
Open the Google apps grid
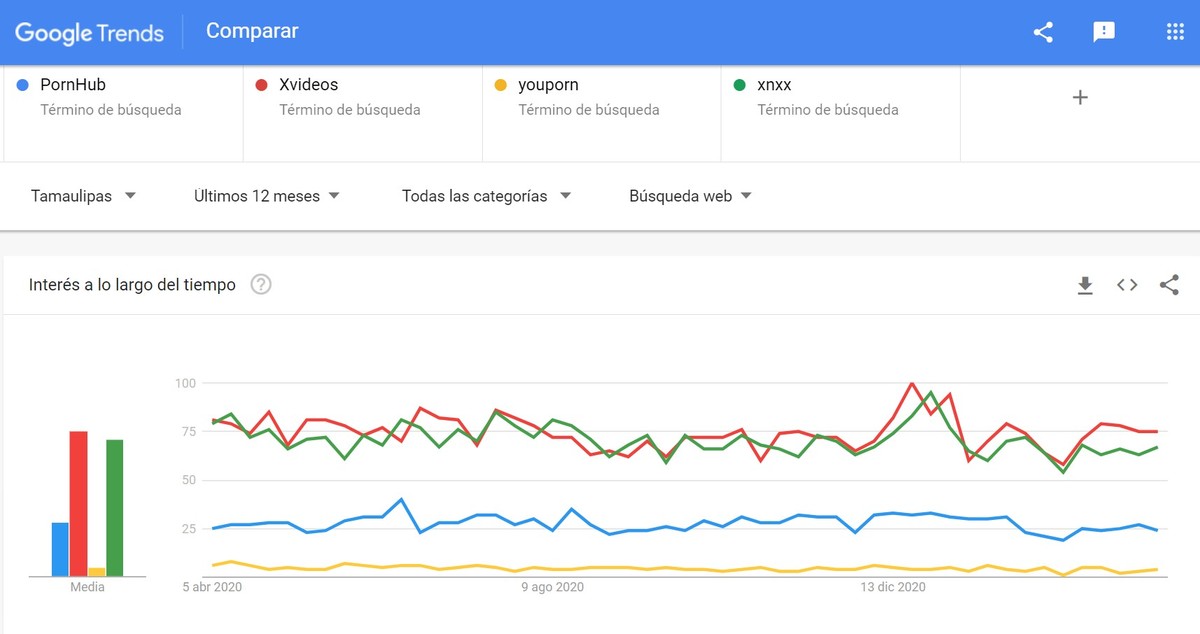(1175, 32)
